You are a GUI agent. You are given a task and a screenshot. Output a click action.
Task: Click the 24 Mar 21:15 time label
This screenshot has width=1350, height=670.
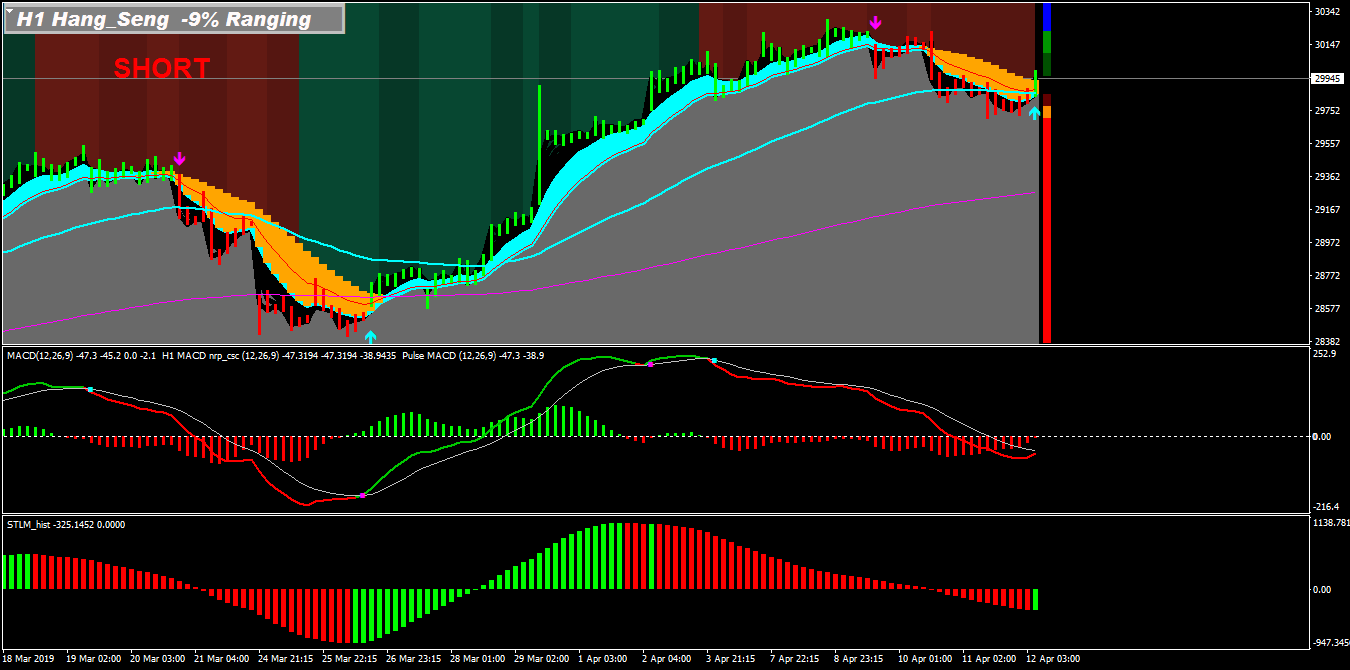click(285, 659)
